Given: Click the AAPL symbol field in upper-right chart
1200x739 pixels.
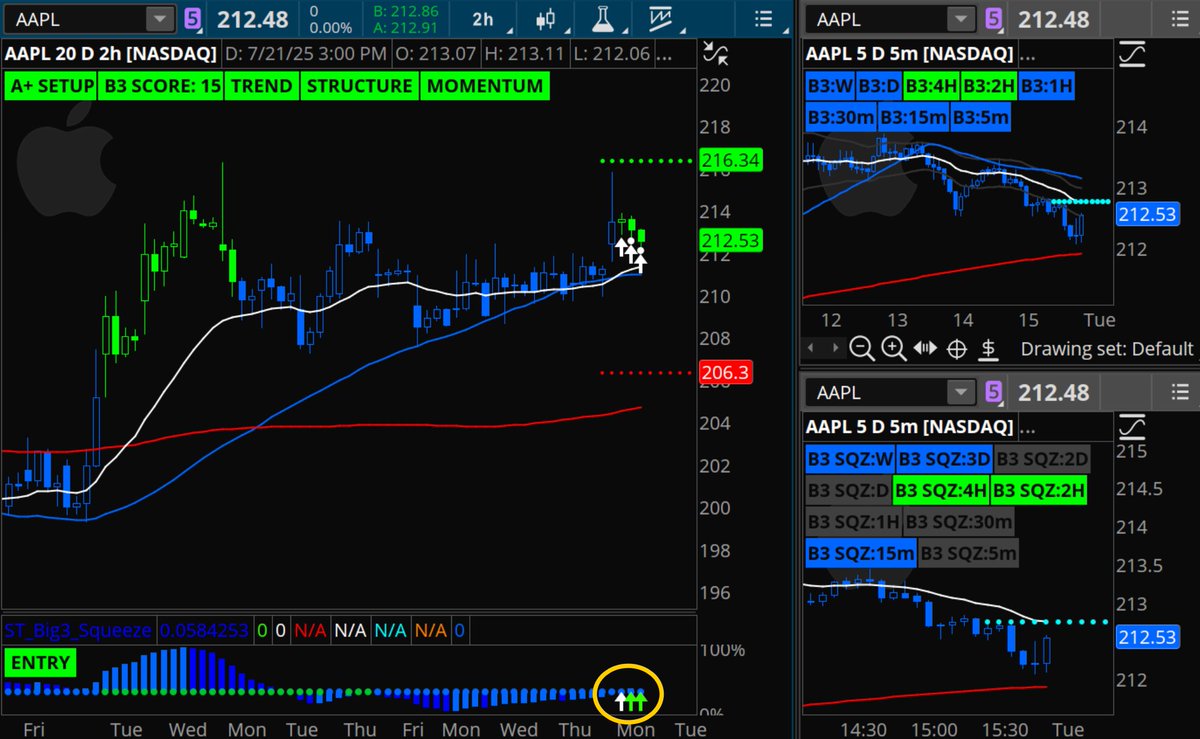Looking at the screenshot, I should pos(878,18).
